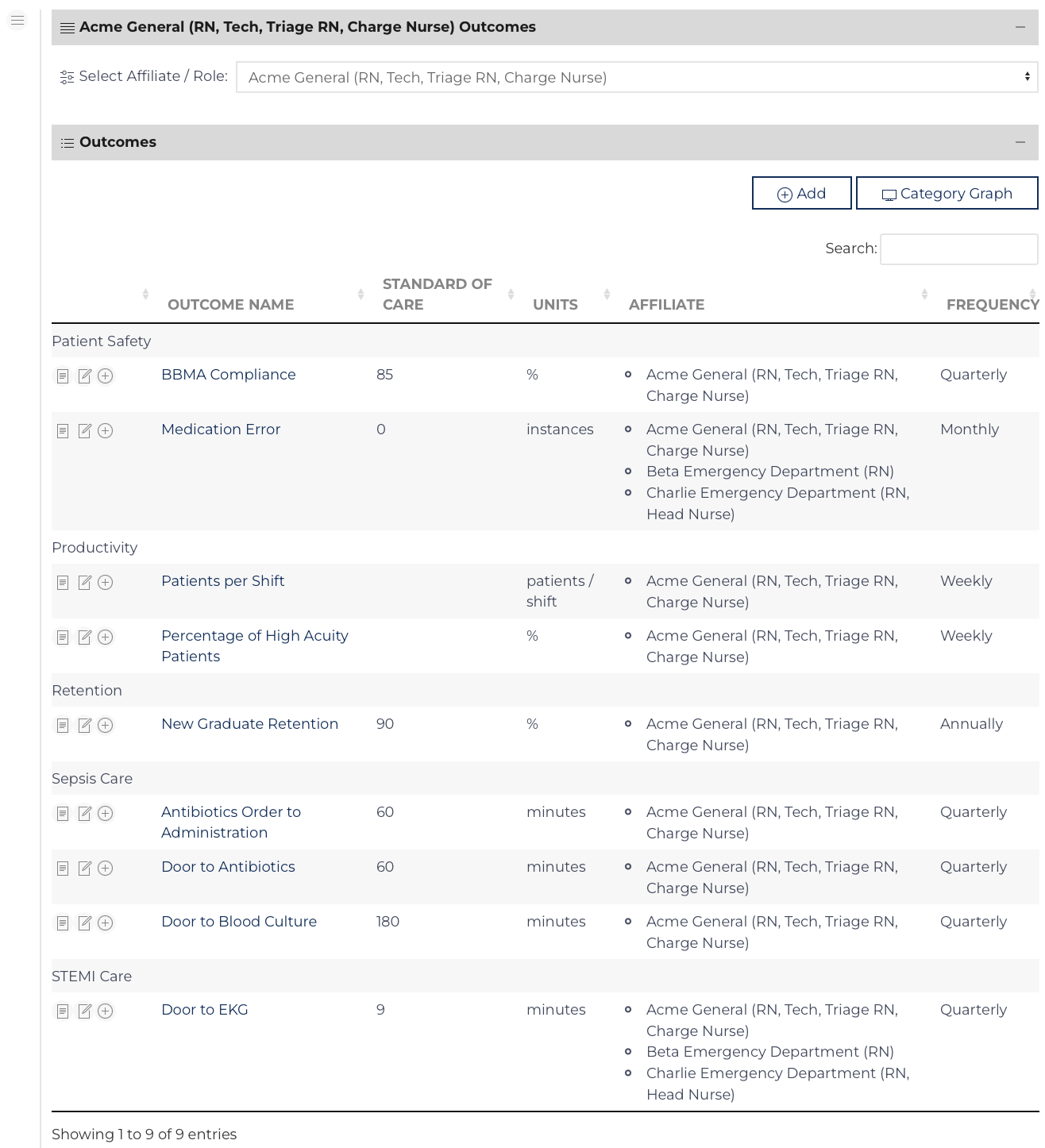Edit Percentage of High Acuity Patients outcome

pyautogui.click(x=85, y=637)
